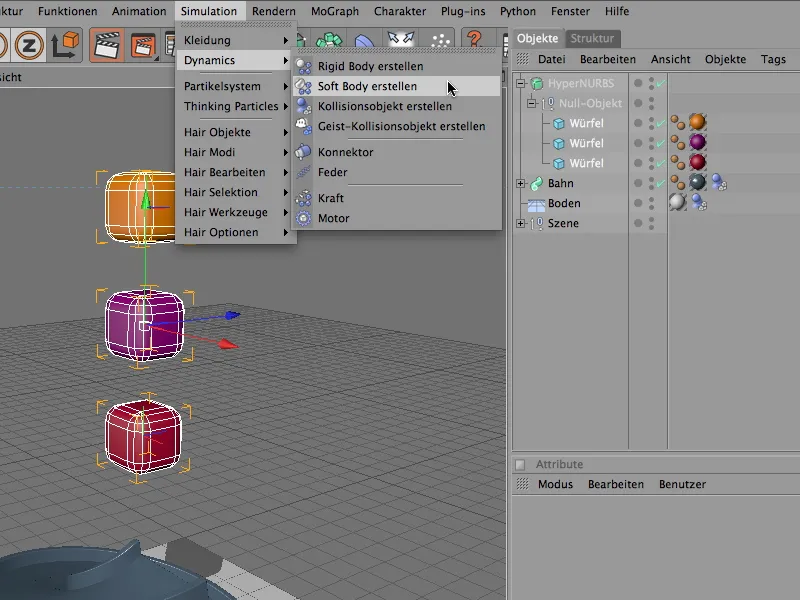Open the Hair Werkzeuge submenu

[x=235, y=212]
